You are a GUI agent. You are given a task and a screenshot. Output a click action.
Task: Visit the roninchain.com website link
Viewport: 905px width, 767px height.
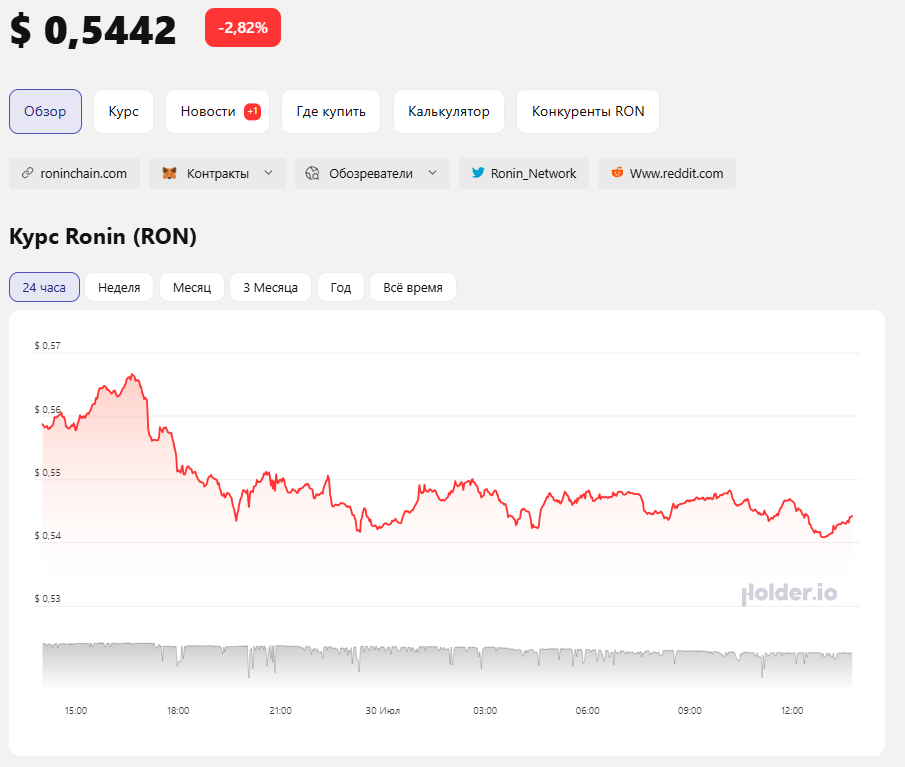pyautogui.click(x=74, y=173)
